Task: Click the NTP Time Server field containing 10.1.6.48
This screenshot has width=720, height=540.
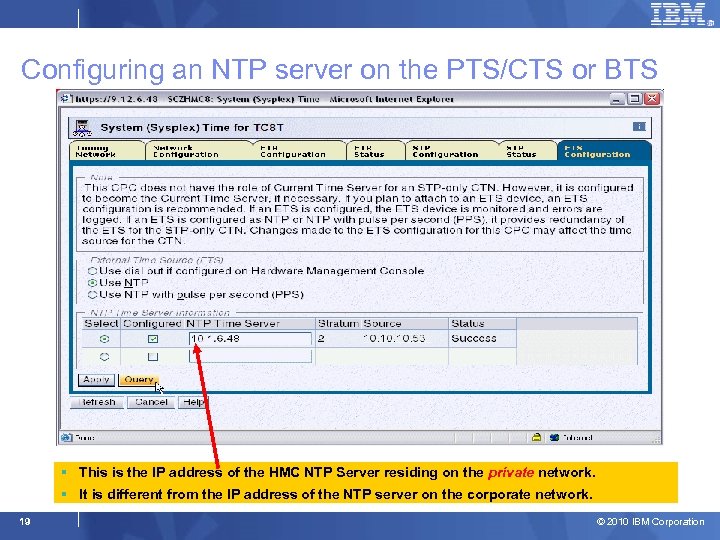Action: click(250, 339)
